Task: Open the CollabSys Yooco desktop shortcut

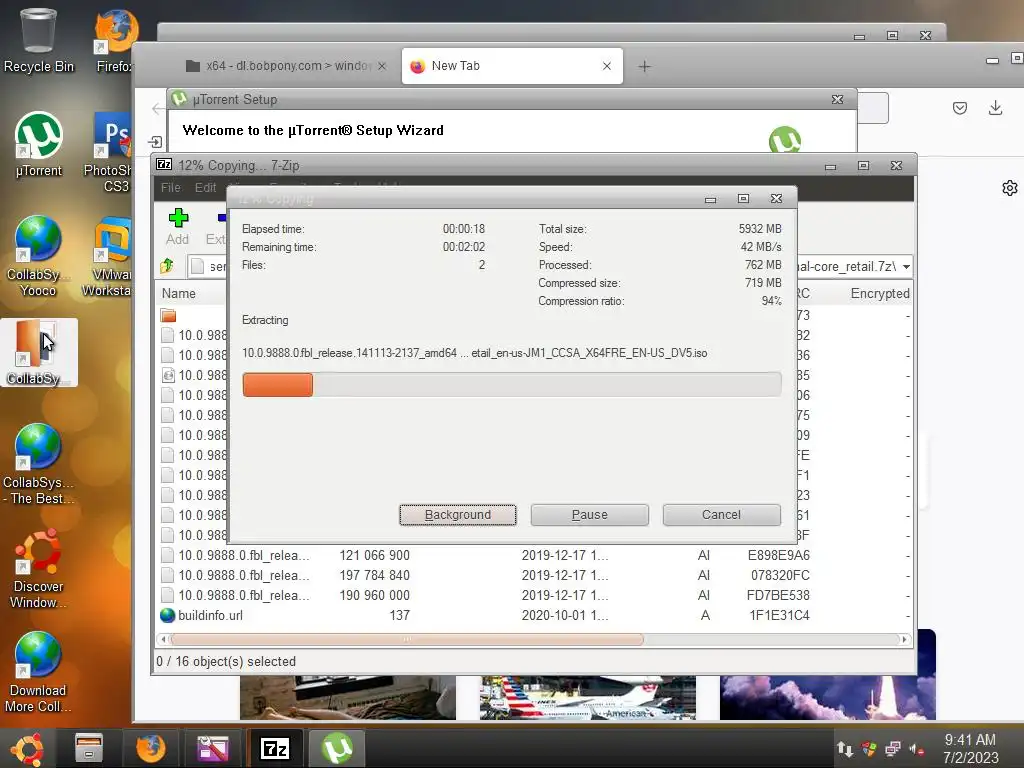Action: 38,256
